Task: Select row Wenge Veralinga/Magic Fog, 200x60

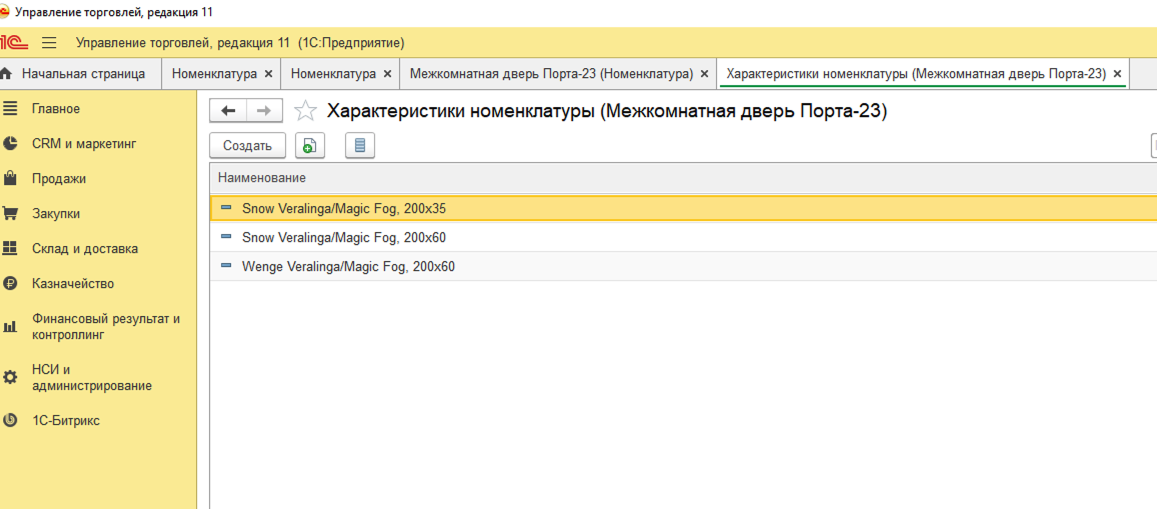Action: 348,267
